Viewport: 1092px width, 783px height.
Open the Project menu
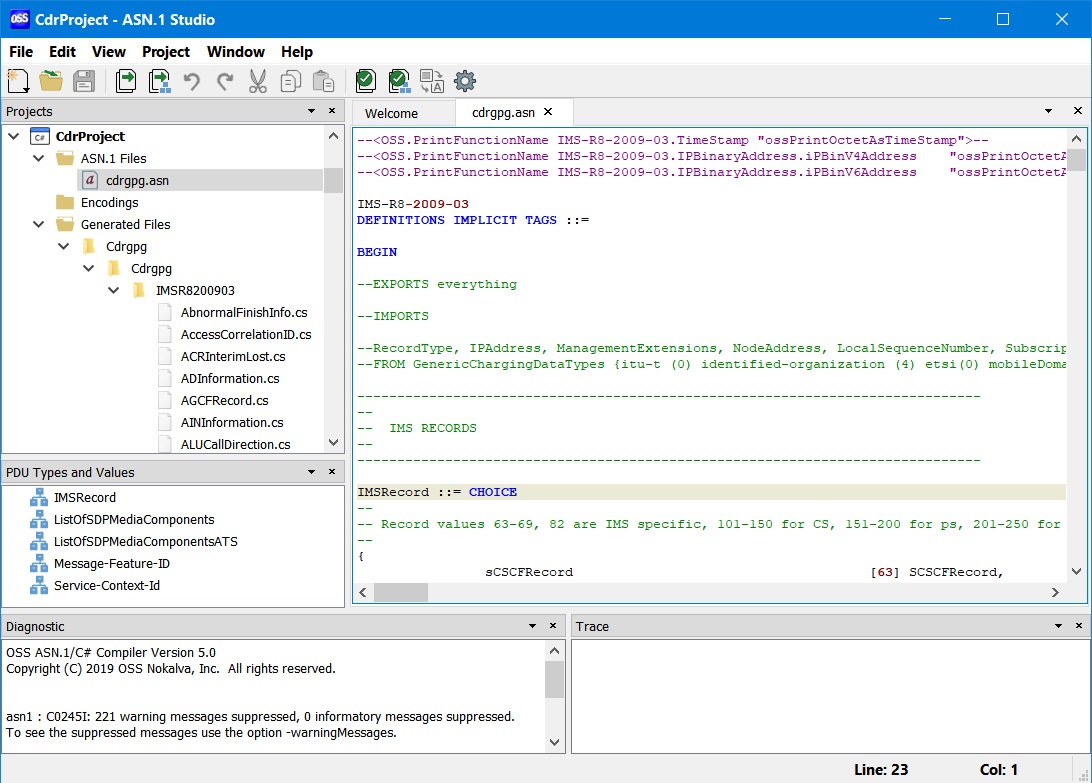166,52
